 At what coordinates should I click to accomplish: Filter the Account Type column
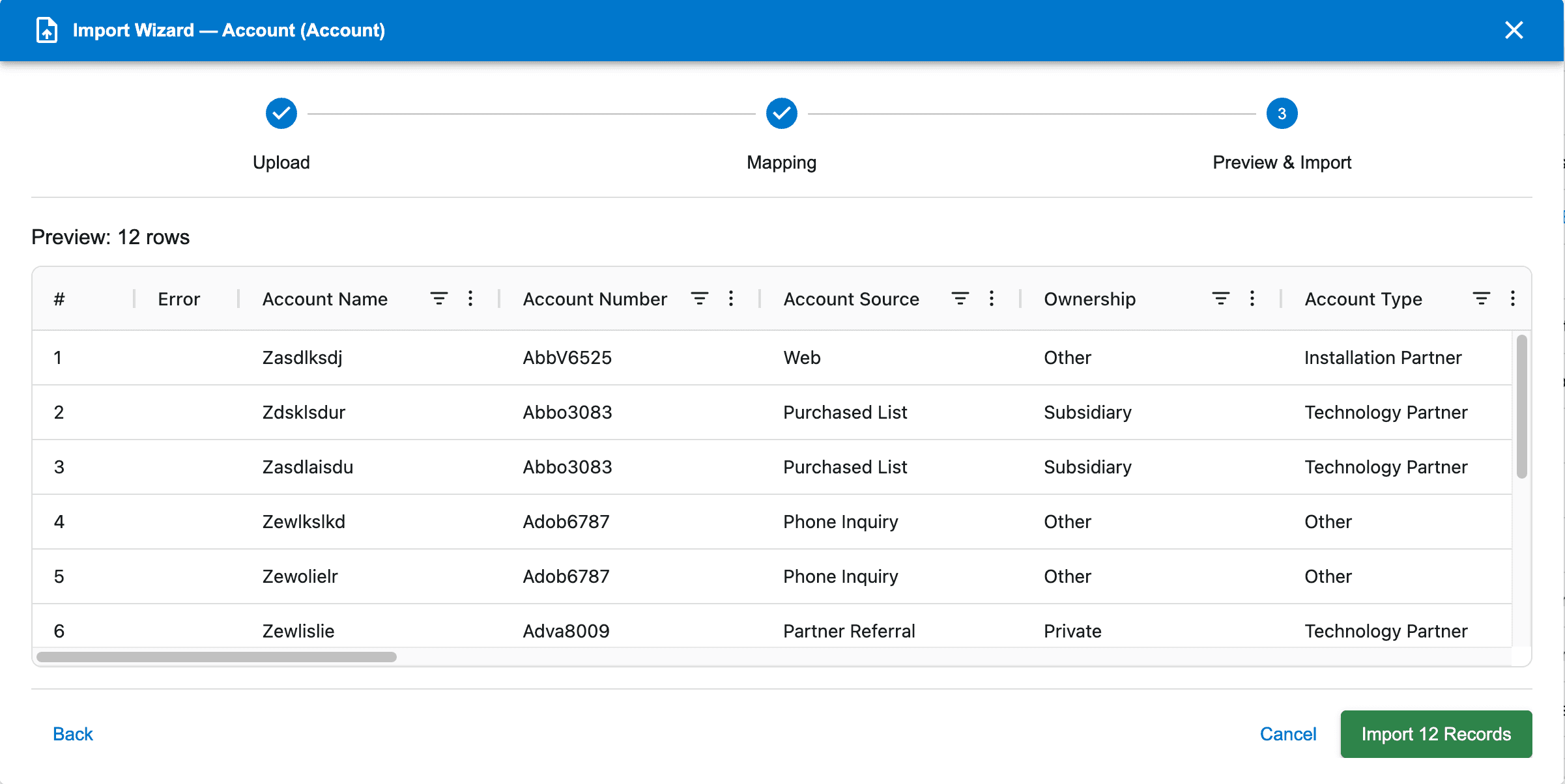(x=1481, y=299)
